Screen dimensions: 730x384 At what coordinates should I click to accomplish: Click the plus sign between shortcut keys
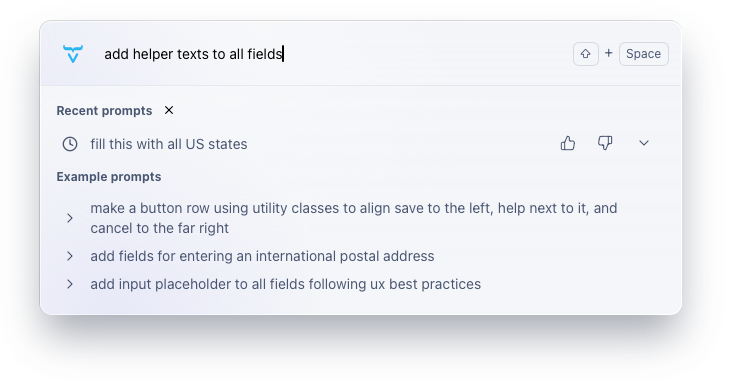608,53
